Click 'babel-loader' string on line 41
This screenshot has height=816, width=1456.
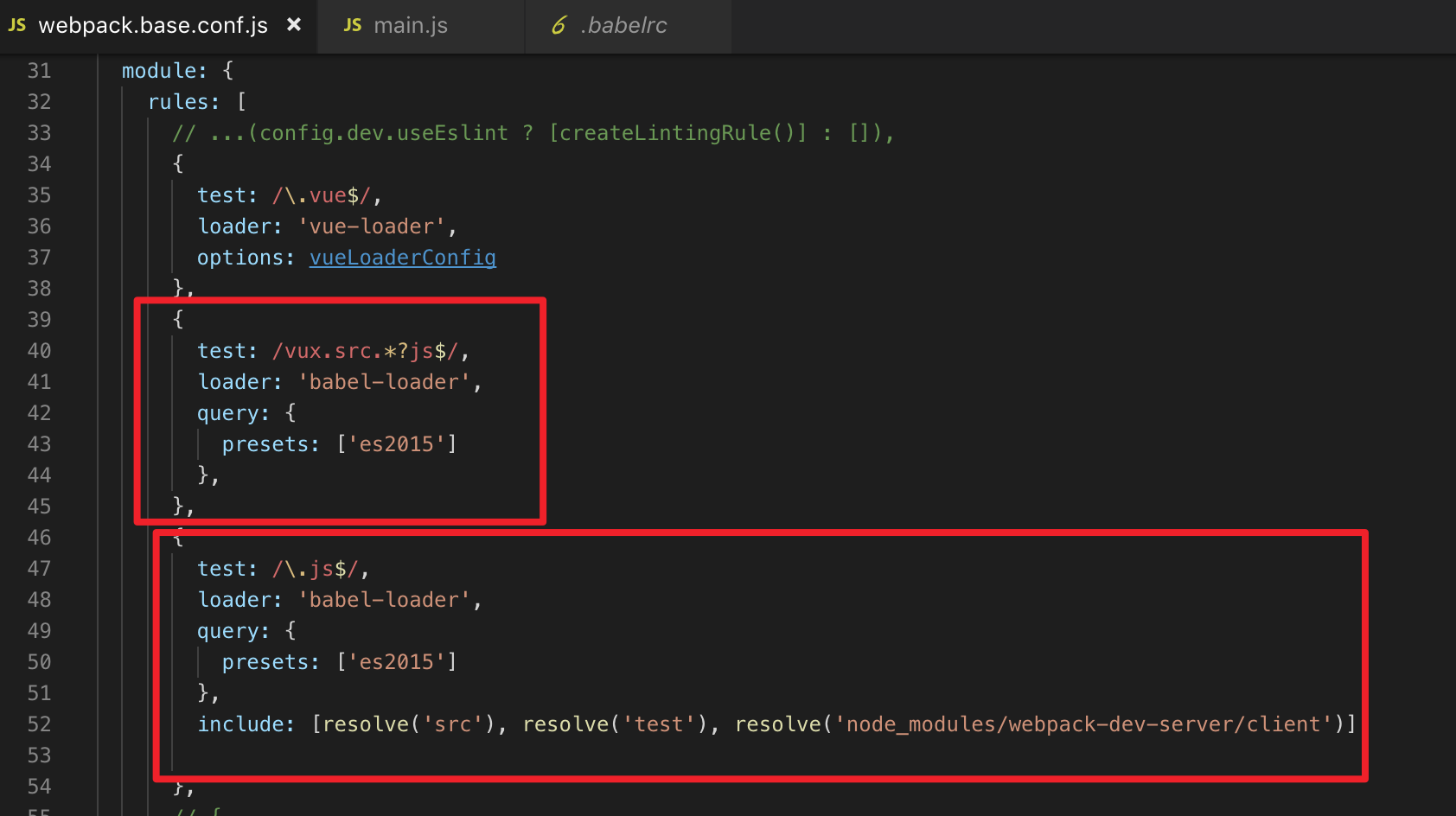pos(384,382)
